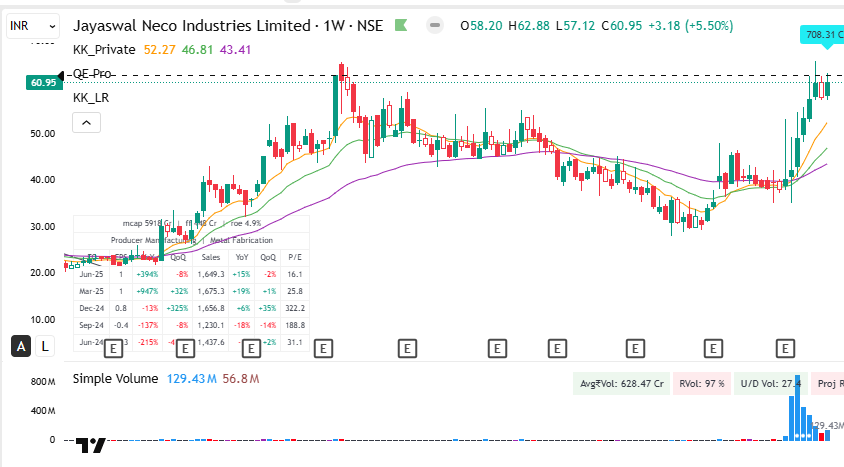
Task: Click the U/D Vol: 27.4 badge
Action: pyautogui.click(x=770, y=384)
